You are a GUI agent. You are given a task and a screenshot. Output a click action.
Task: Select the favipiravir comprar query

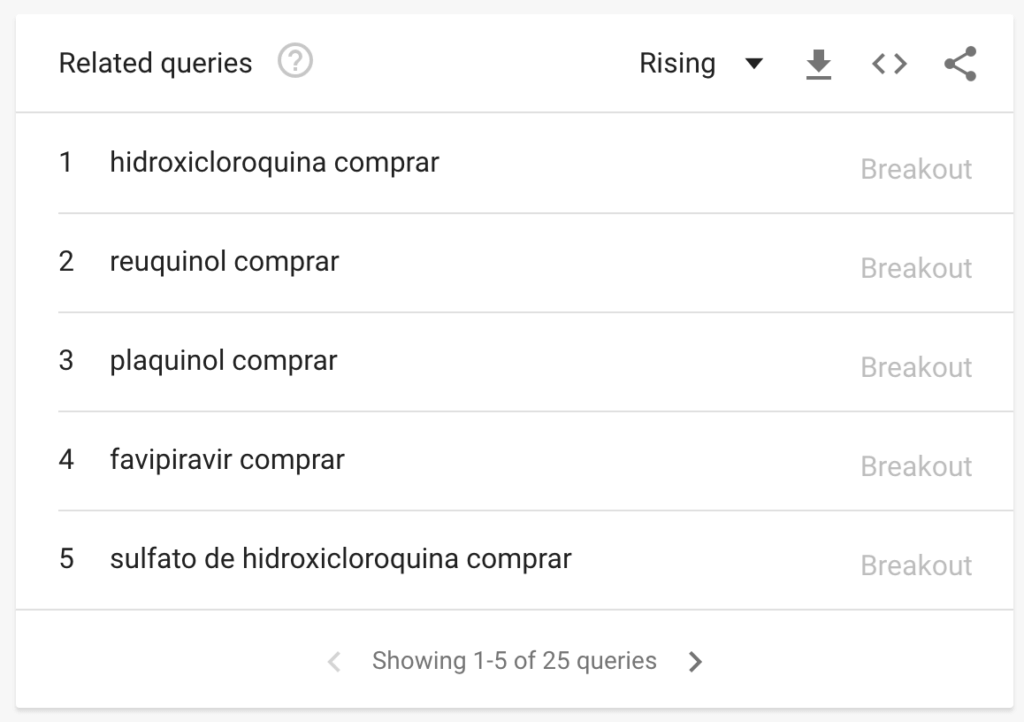coord(227,460)
